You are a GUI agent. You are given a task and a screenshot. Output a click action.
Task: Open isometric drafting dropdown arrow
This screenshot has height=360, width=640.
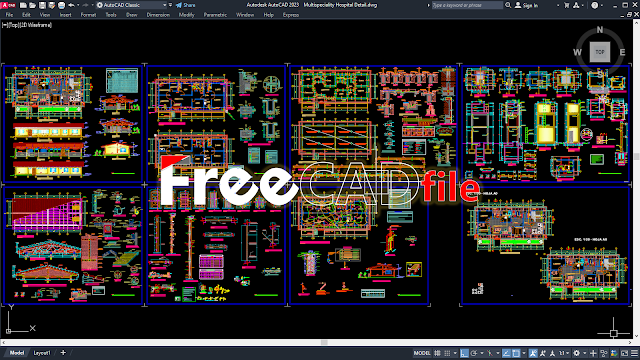[498, 353]
